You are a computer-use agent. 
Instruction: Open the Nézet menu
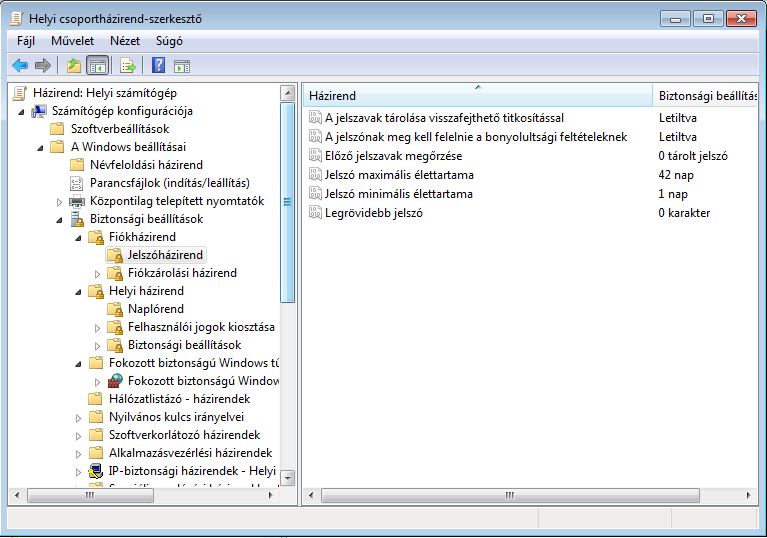(x=125, y=41)
